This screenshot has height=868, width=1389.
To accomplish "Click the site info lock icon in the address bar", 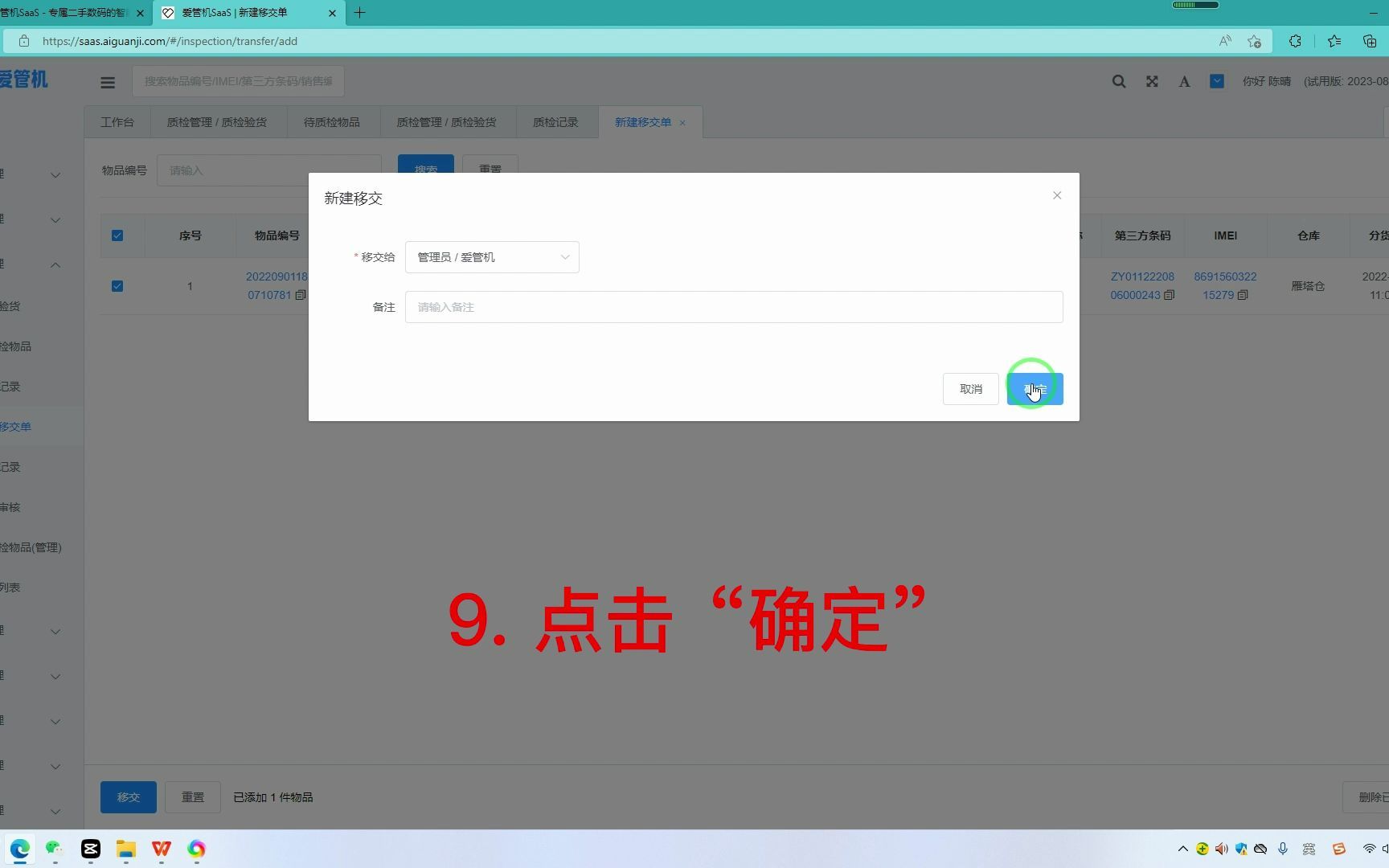I will point(24,41).
